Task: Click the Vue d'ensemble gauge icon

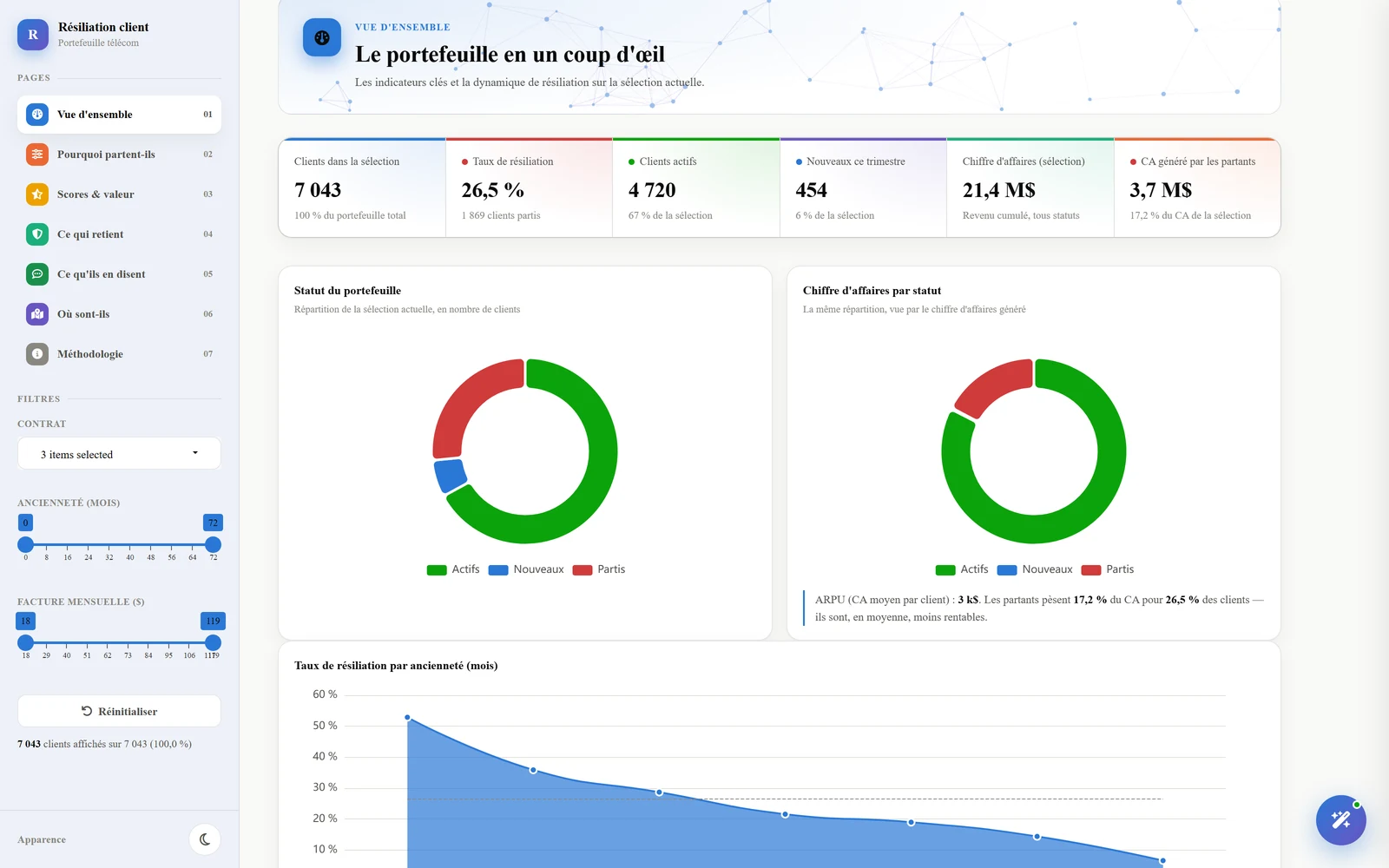Action: point(37,115)
